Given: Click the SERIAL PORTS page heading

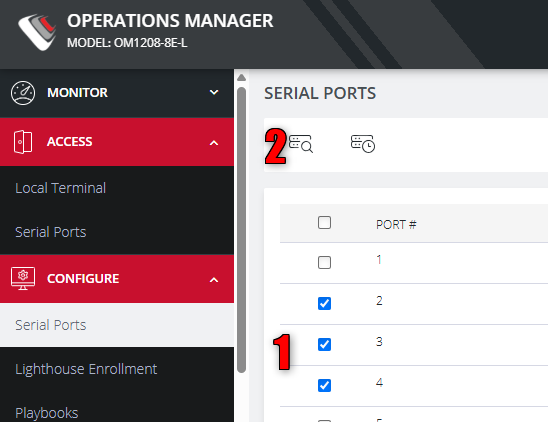Looking at the screenshot, I should 320,93.
